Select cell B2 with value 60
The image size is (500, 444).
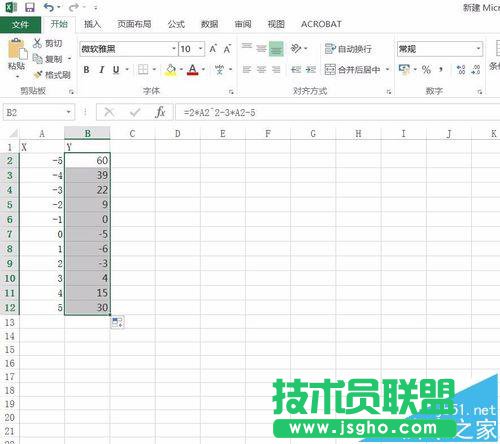click(x=87, y=160)
